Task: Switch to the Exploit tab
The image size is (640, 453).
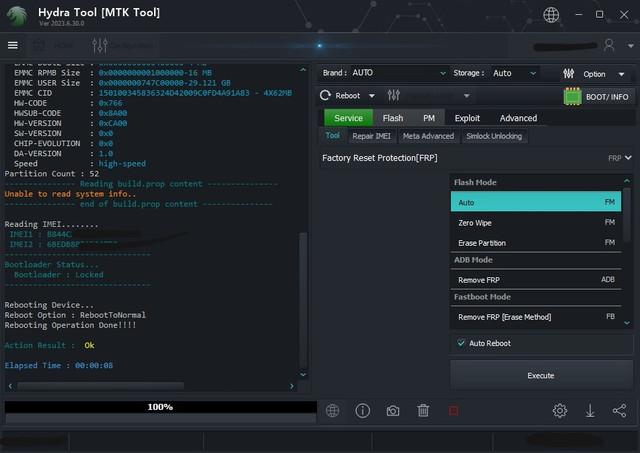Action: pos(467,118)
